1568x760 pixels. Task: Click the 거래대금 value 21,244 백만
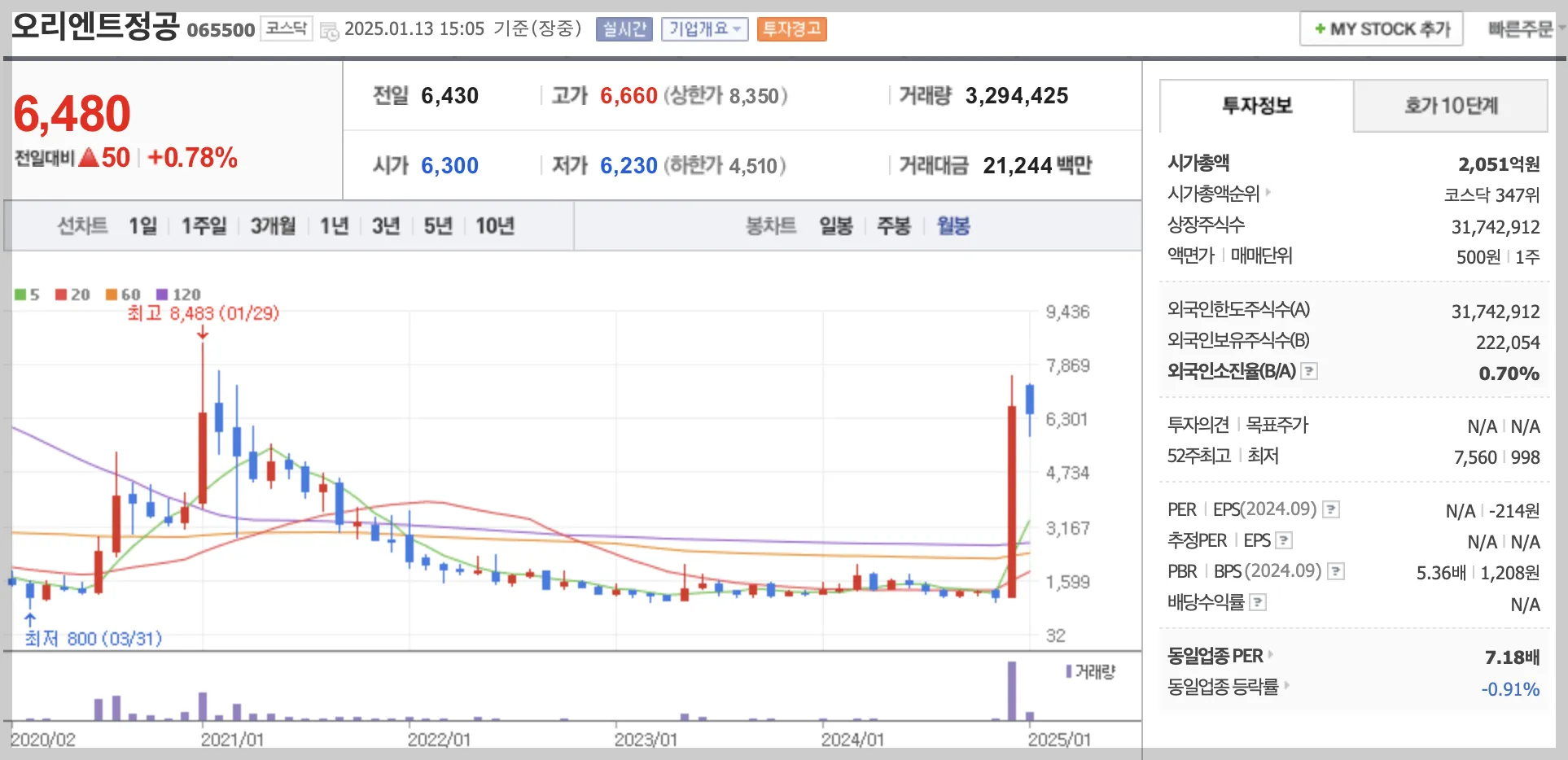click(1037, 166)
